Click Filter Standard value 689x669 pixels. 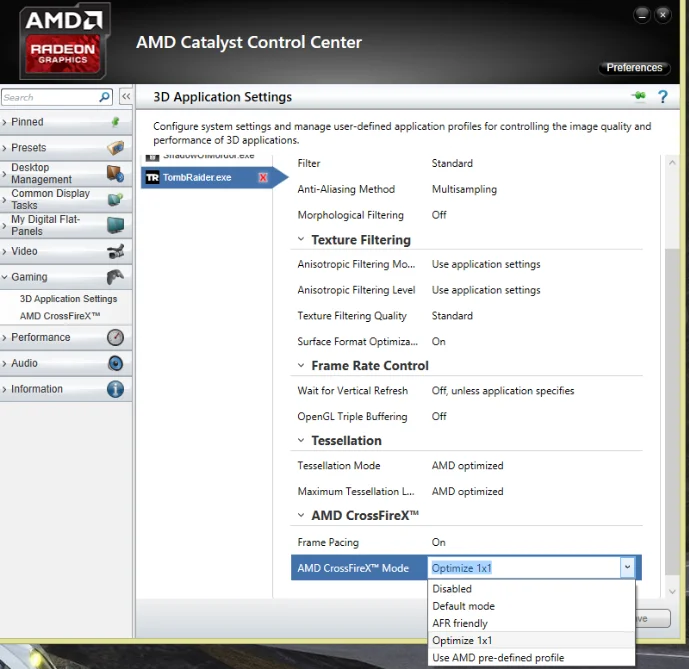coord(452,163)
